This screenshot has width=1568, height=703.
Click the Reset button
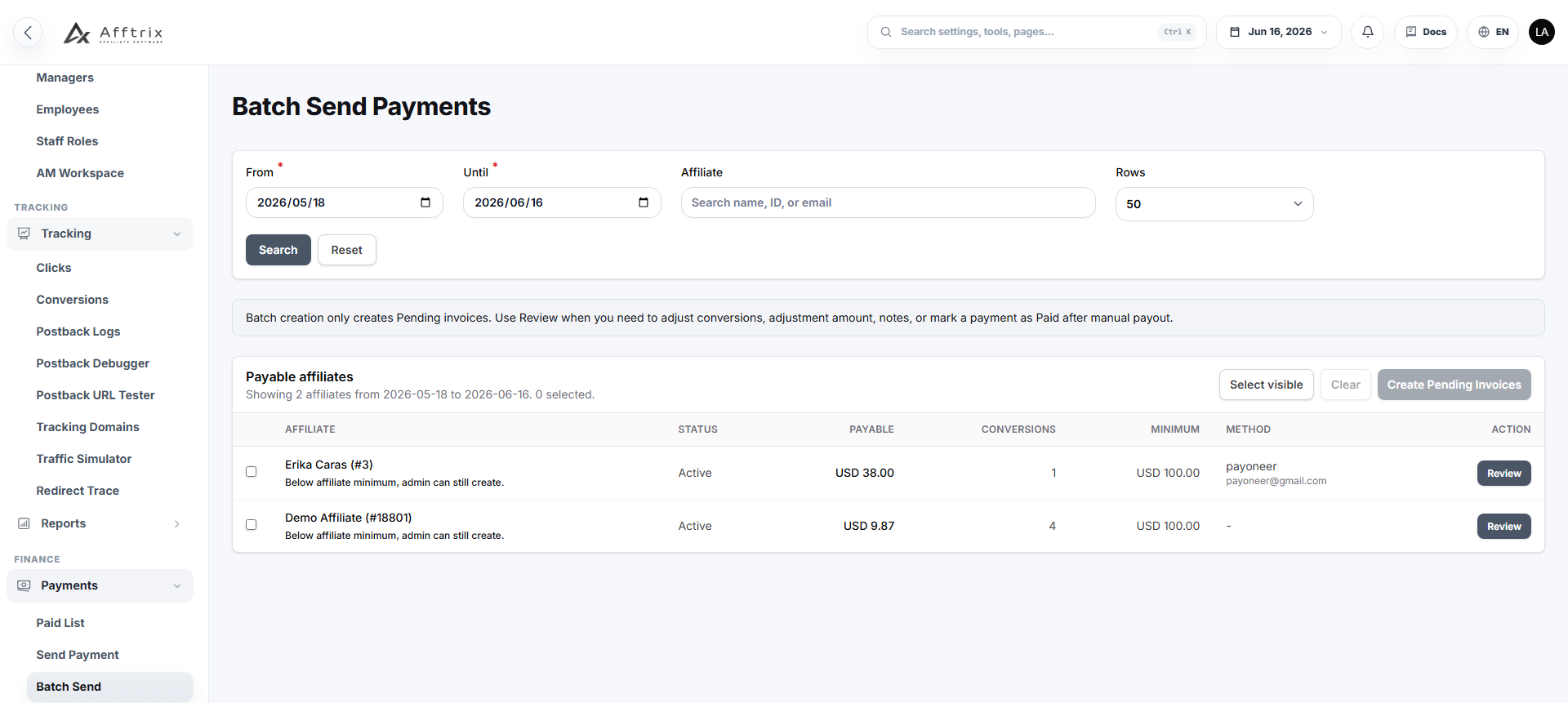(347, 250)
